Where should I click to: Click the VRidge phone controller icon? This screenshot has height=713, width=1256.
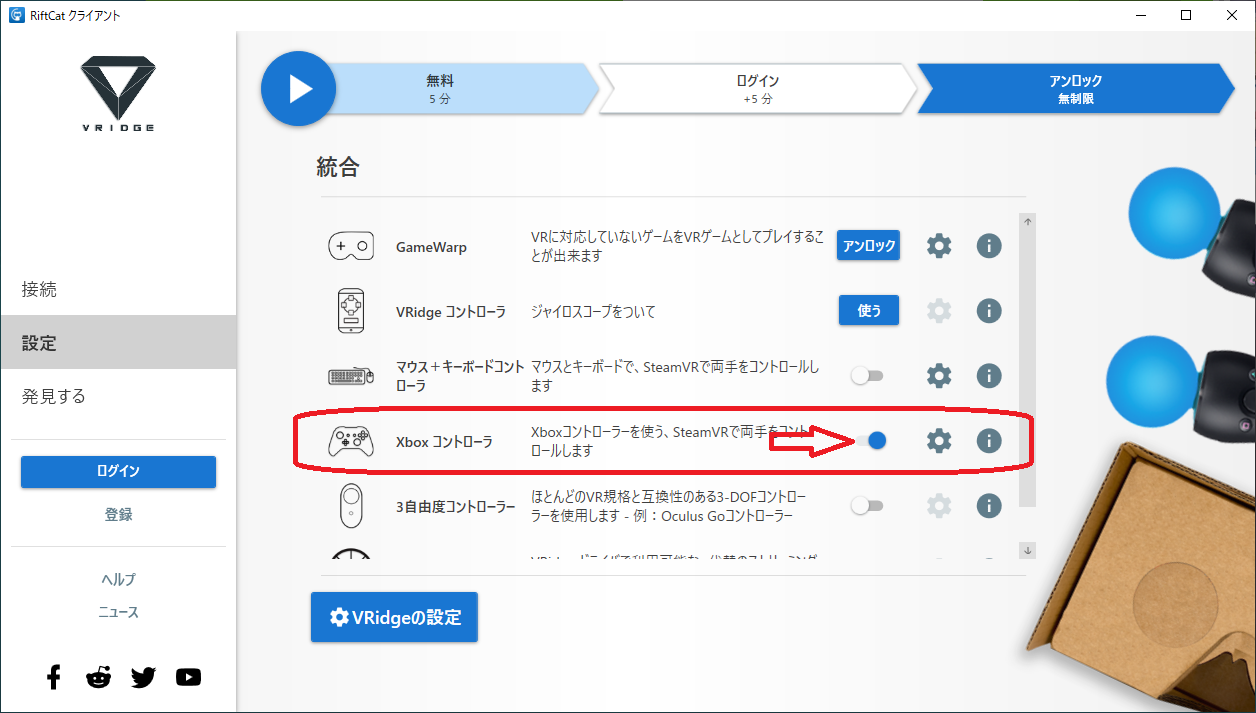351,311
